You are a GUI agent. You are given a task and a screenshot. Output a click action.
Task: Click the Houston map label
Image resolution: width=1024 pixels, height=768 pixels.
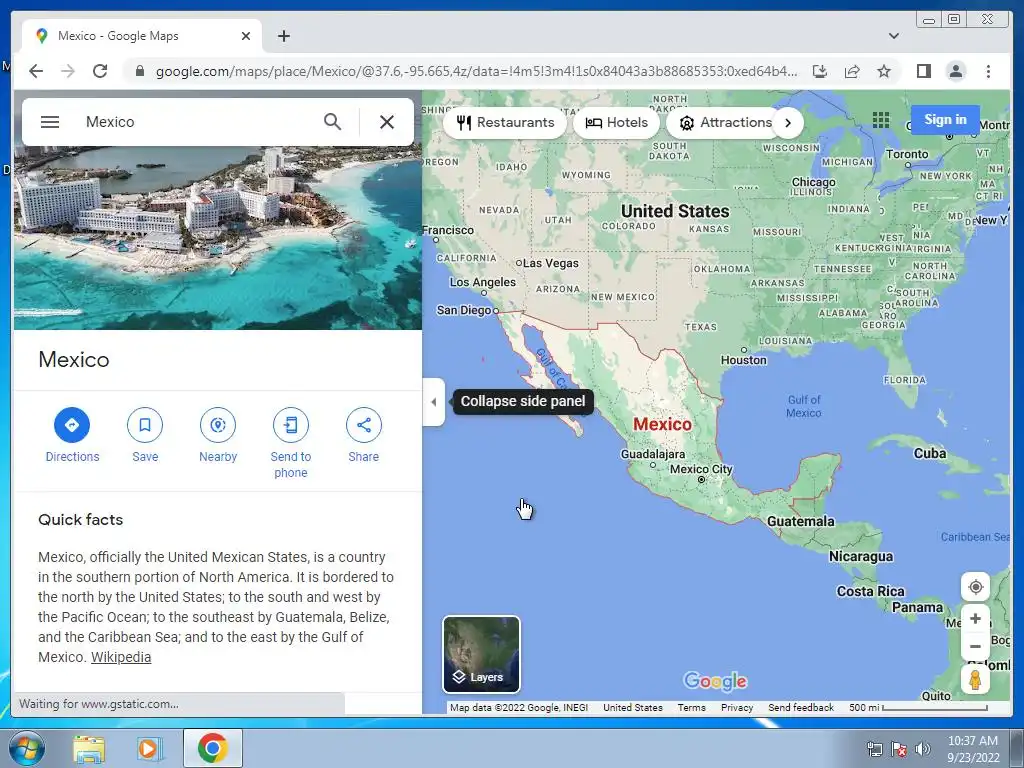click(743, 360)
